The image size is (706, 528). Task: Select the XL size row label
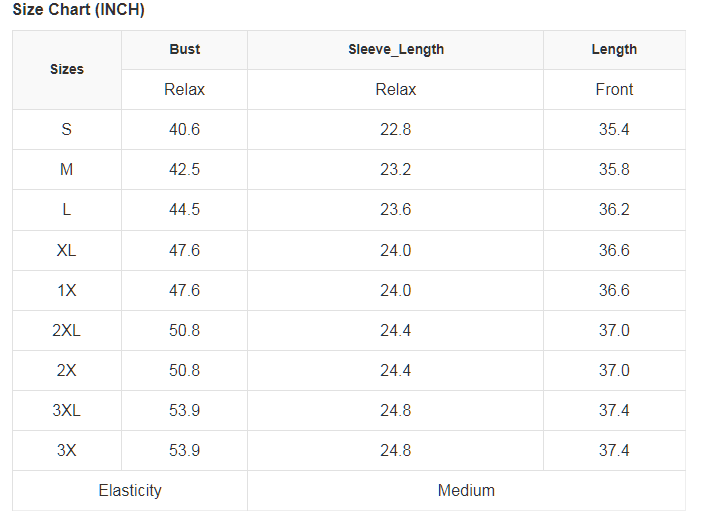67,250
